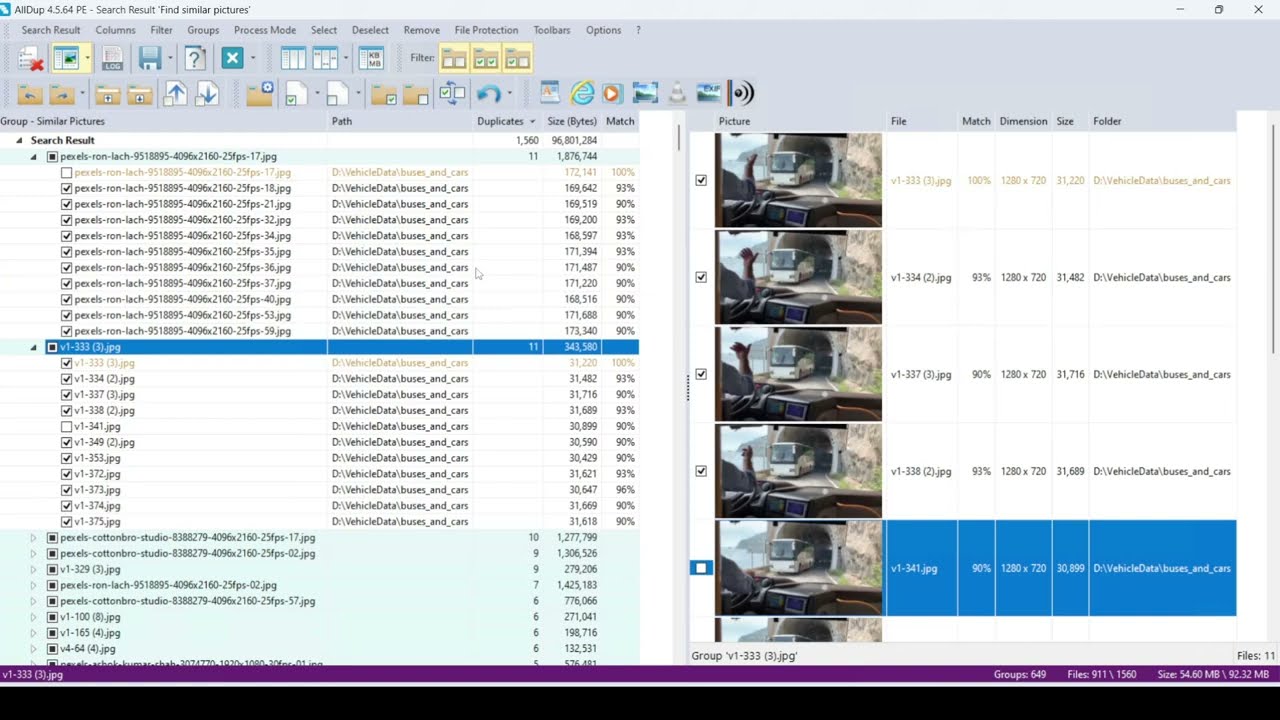The width and height of the screenshot is (1280, 720).
Task: Open the Columns menu
Action: point(115,30)
